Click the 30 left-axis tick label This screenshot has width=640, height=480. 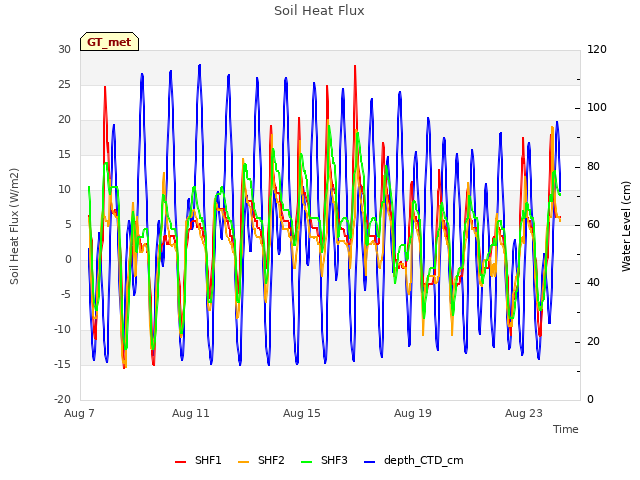[x=64, y=49]
